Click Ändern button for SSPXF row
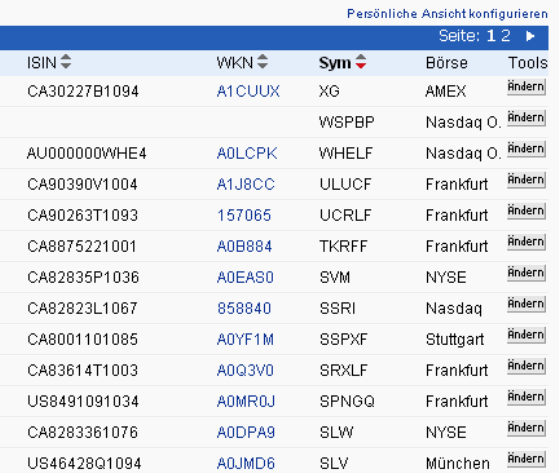The image size is (559, 473). pos(526,335)
